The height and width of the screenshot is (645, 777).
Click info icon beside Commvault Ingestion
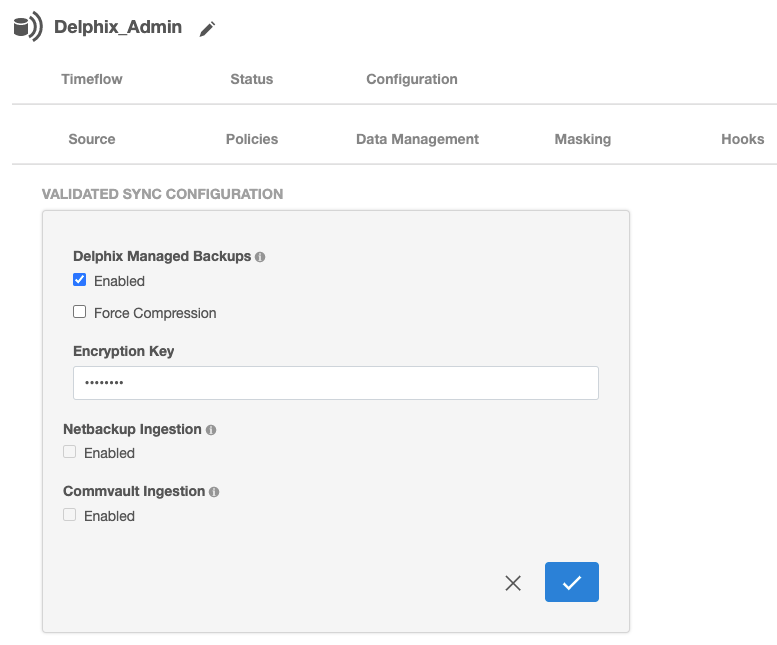click(x=215, y=492)
